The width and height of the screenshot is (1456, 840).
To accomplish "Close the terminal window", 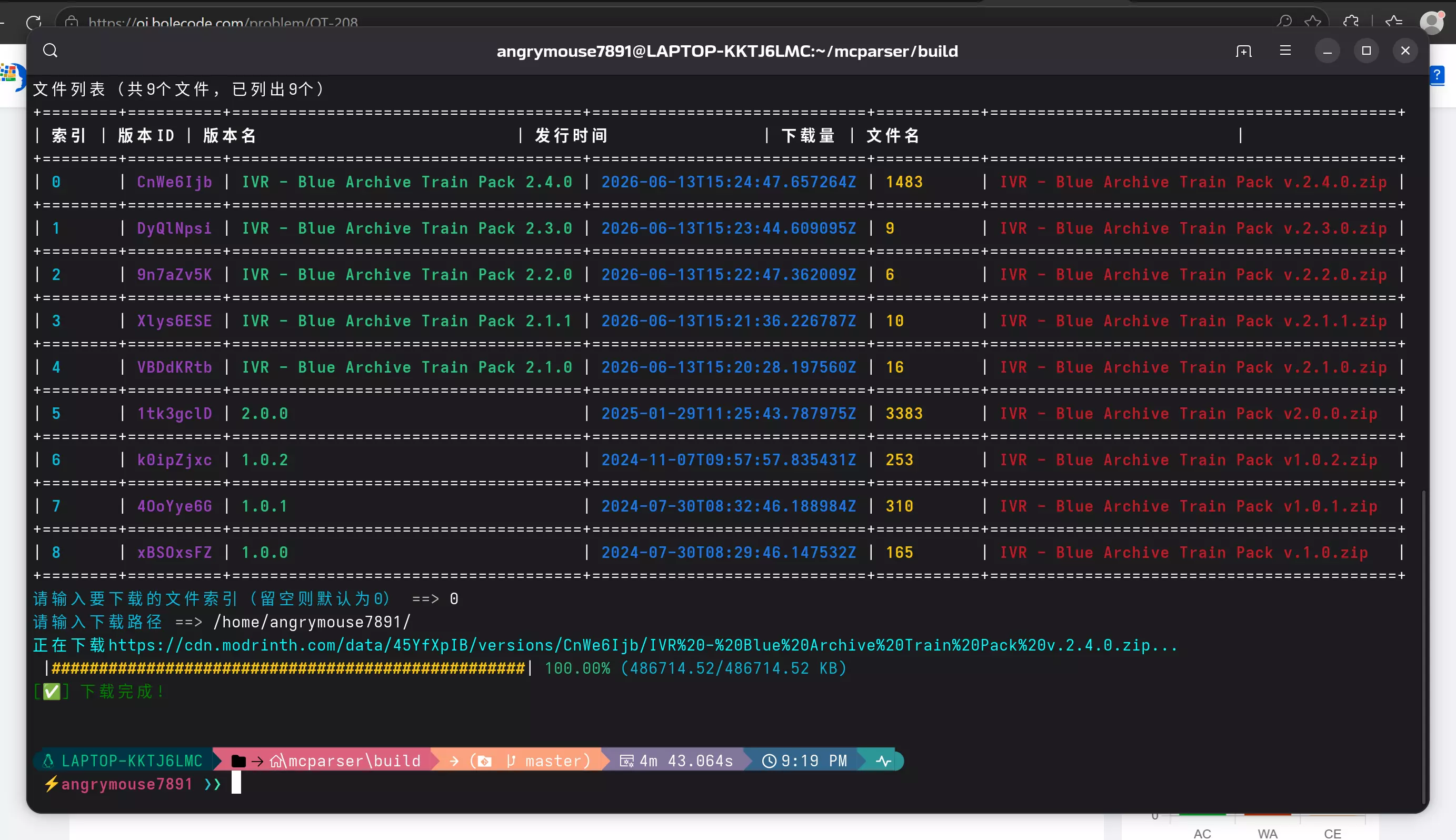I will (x=1405, y=51).
